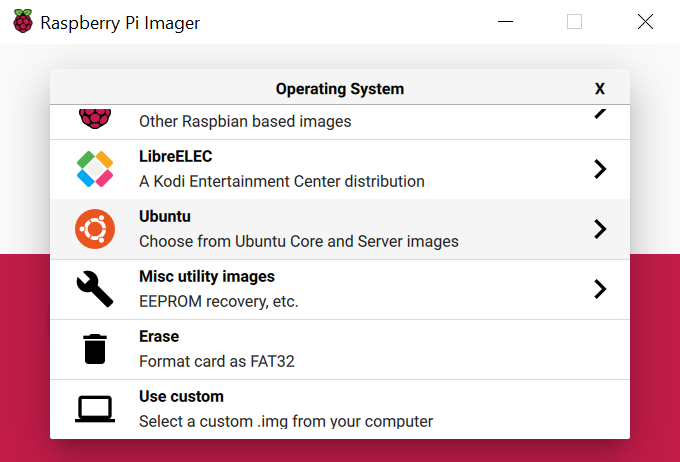Screen dimensions: 680x462
Task: Expand the Misc utility images chevron
Action: point(600,289)
